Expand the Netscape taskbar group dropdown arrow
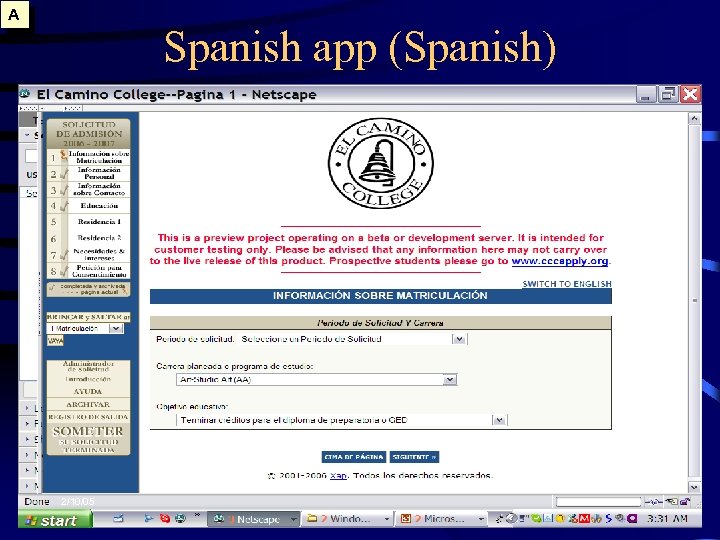This screenshot has height=540, width=720. (x=293, y=519)
